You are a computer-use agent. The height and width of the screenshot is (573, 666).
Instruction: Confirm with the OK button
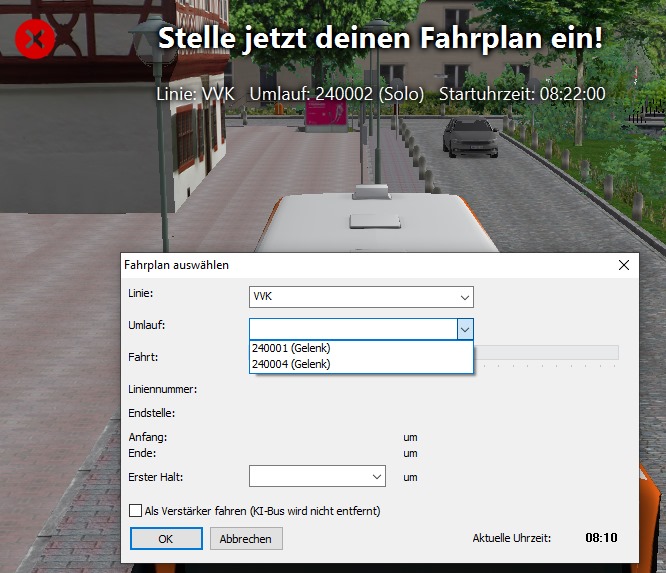166,539
